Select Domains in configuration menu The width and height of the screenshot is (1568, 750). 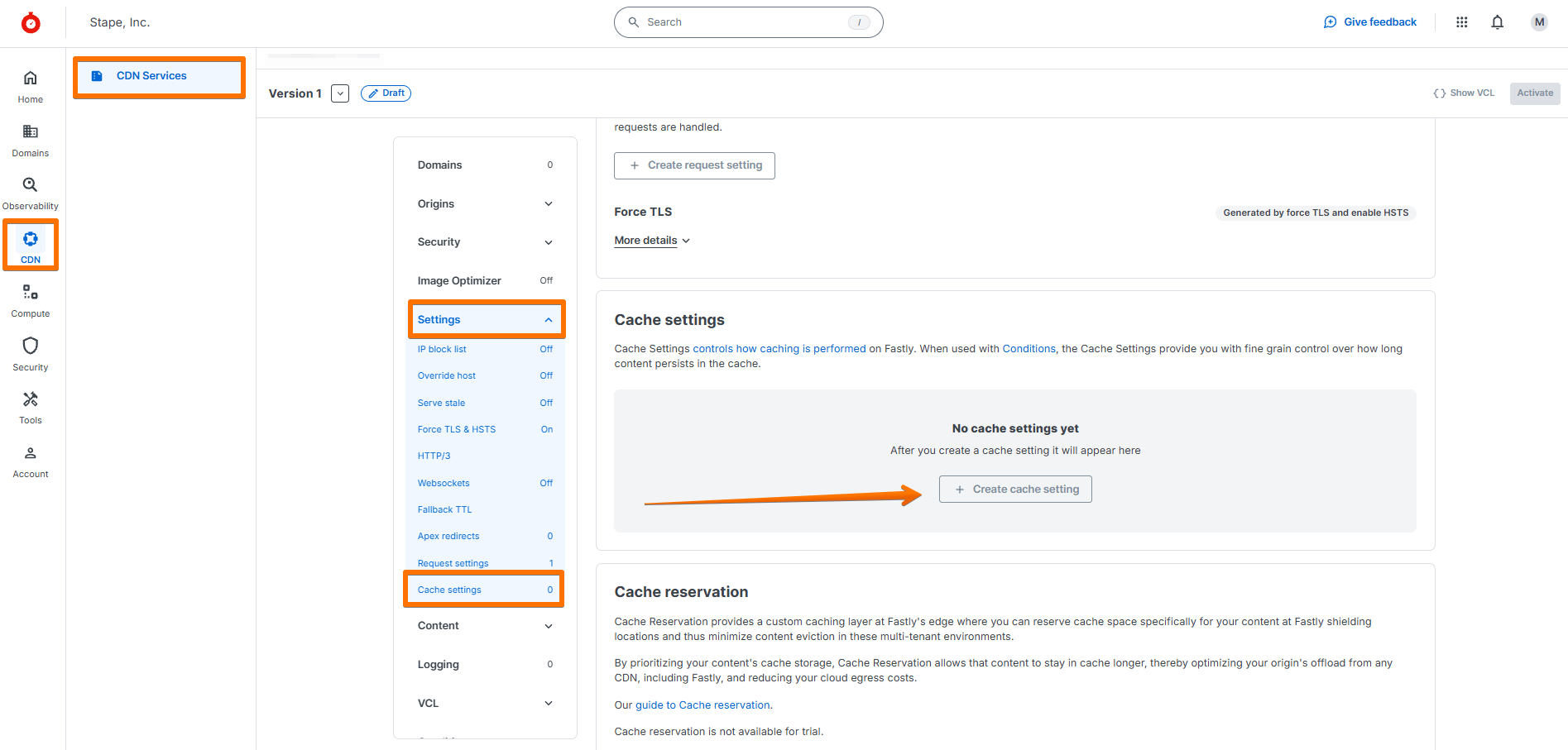485,165
